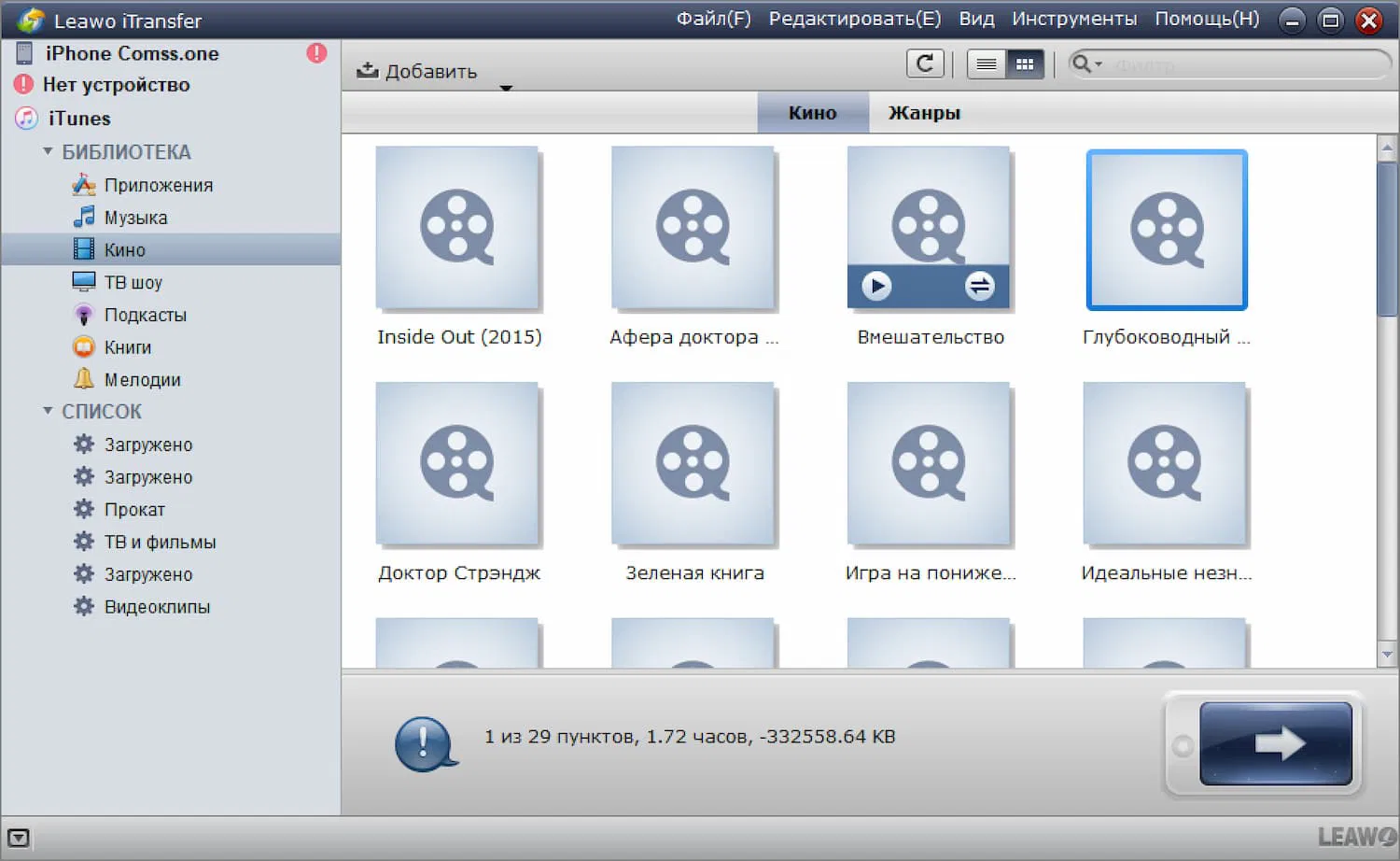
Task: Click the red warning badge beside iPhone Comss.one
Action: pos(317,53)
